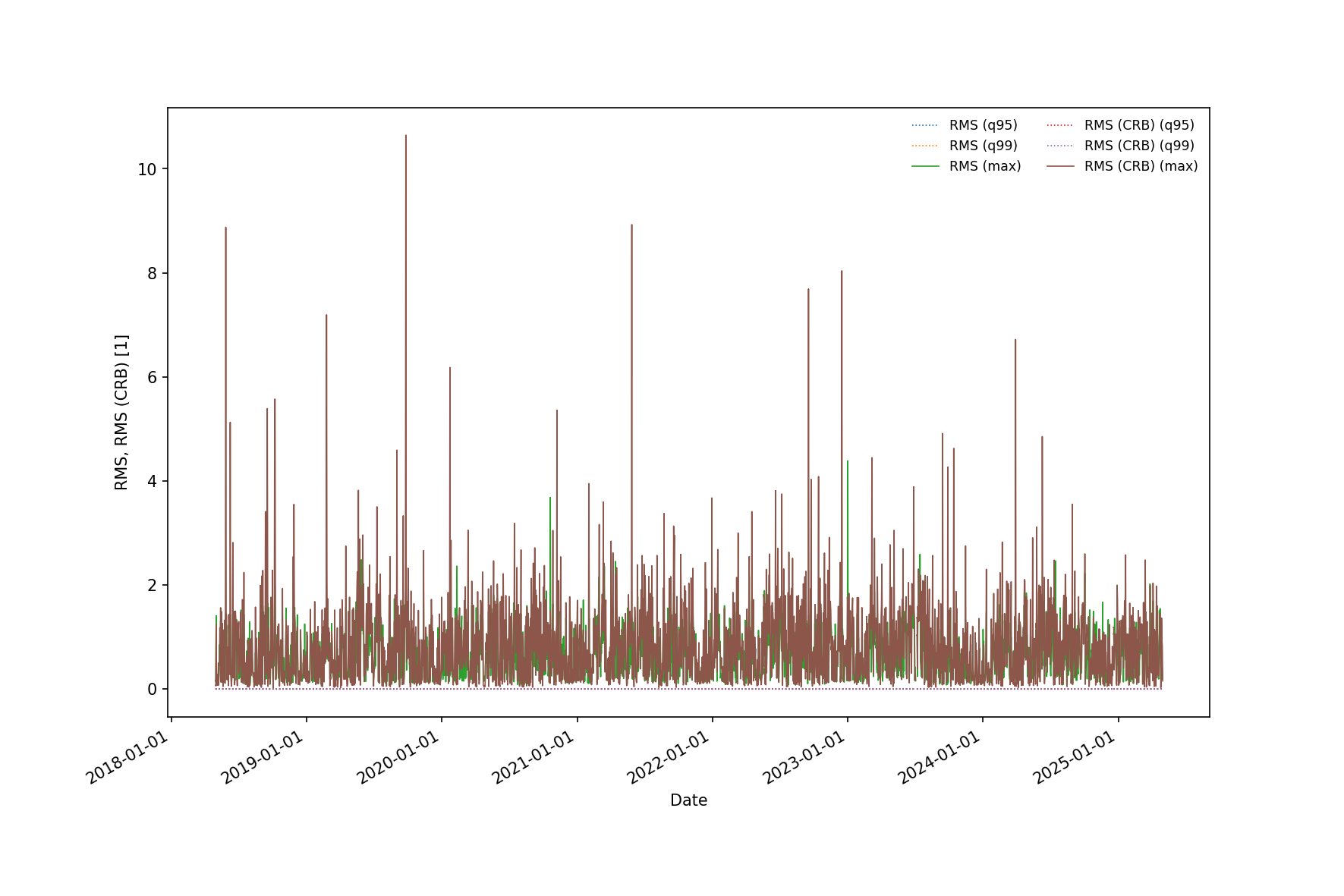Click the Date x-axis title

coord(688,800)
